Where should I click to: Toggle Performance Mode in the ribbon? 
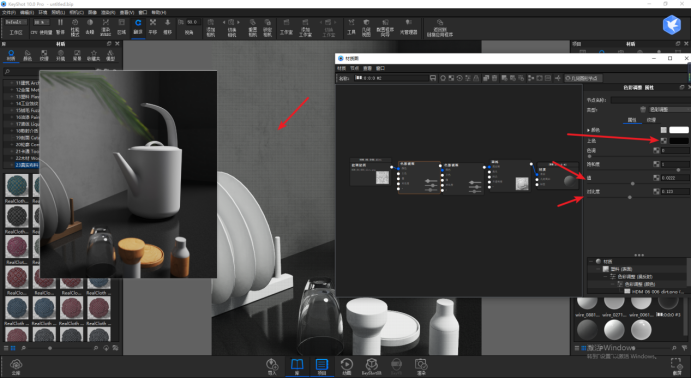(x=75, y=26)
